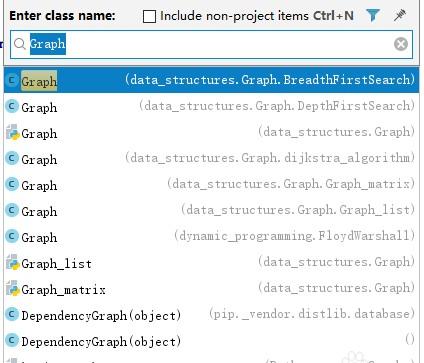
Task: Click Python file icon of Graph module
Action: tap(12, 132)
